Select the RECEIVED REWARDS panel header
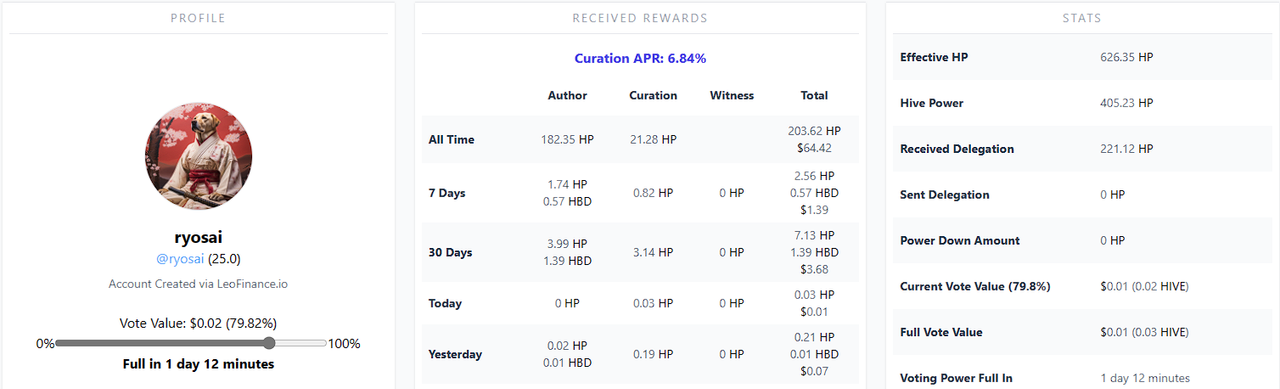Image resolution: width=1280 pixels, height=389 pixels. 640,18
